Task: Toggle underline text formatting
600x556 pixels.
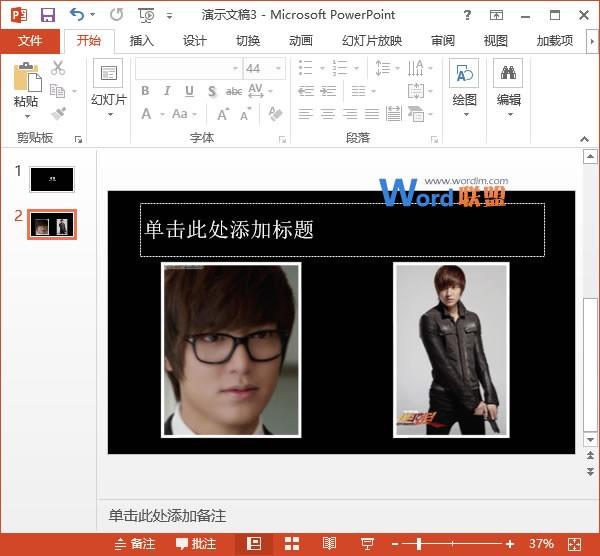Action: click(x=189, y=91)
